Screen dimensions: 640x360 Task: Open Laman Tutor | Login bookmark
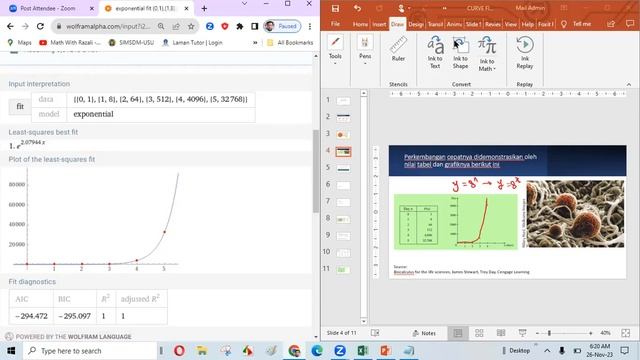click(x=192, y=42)
